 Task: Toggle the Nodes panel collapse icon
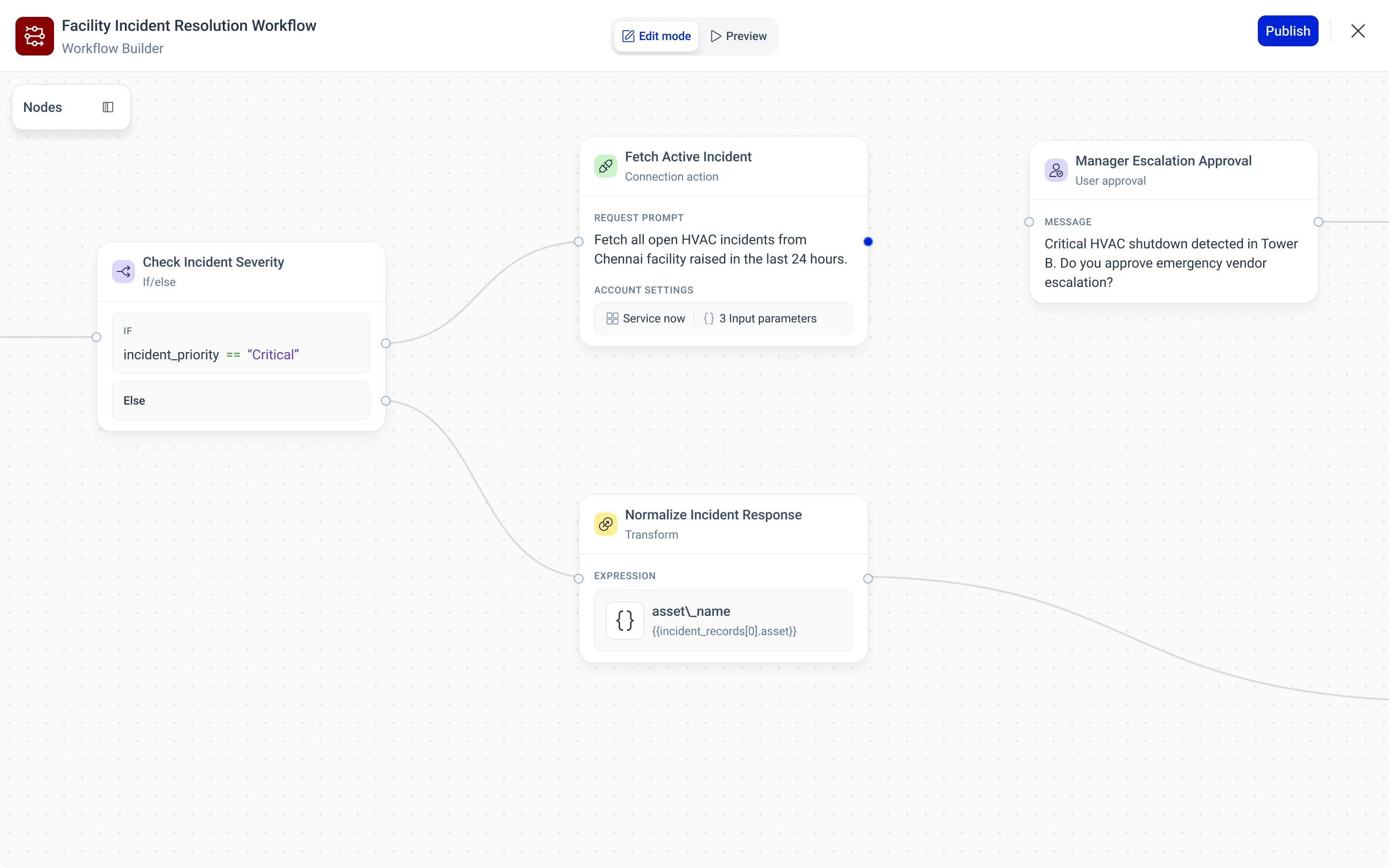(x=108, y=108)
